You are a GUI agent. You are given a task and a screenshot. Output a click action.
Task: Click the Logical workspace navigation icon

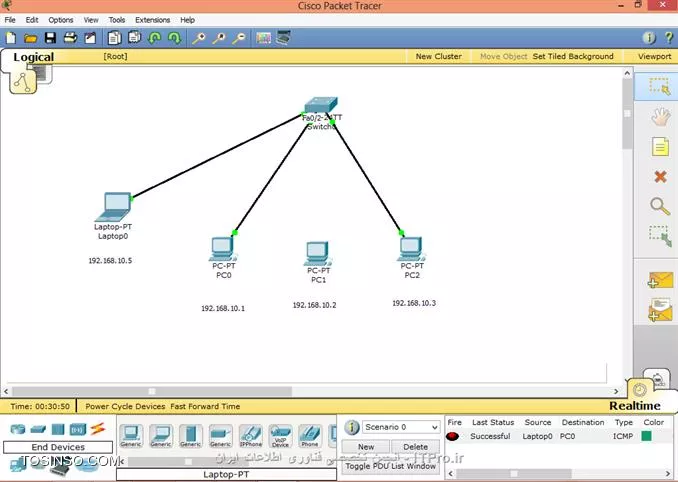tap(22, 81)
